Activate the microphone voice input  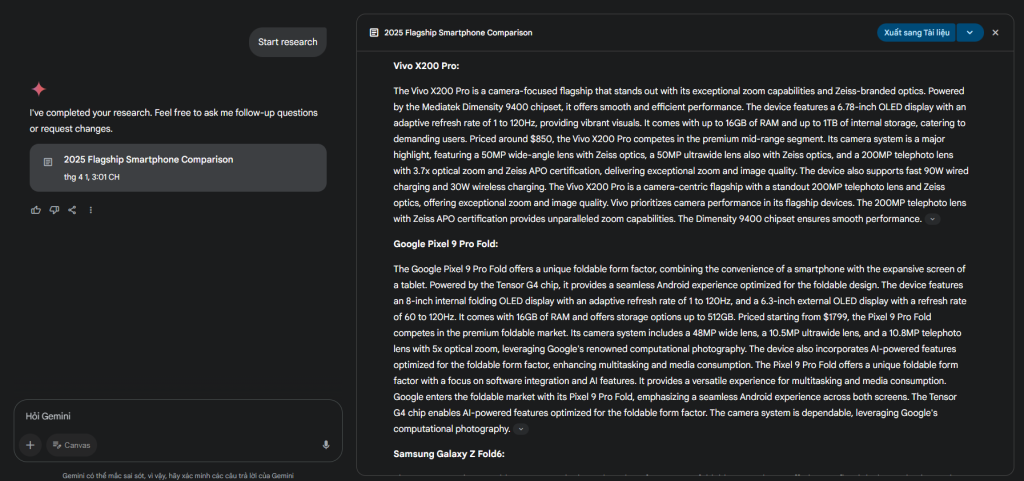326,445
